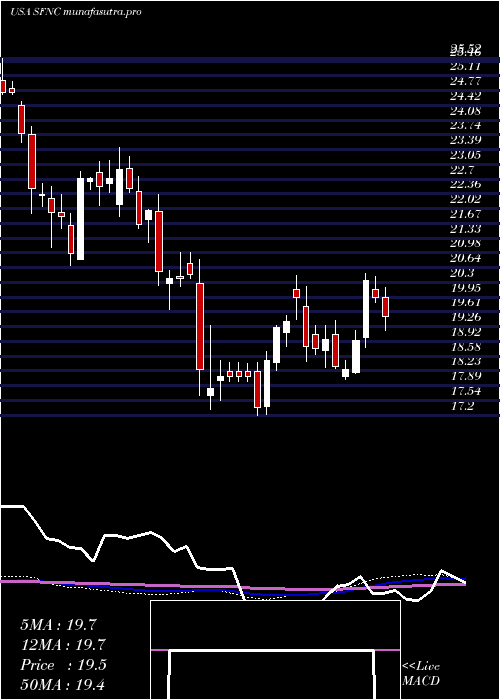The image size is (500, 700).
Task: Click the 'USA SFNC munafasutra.pro' chart title
Action: pyautogui.click(x=76, y=12)
